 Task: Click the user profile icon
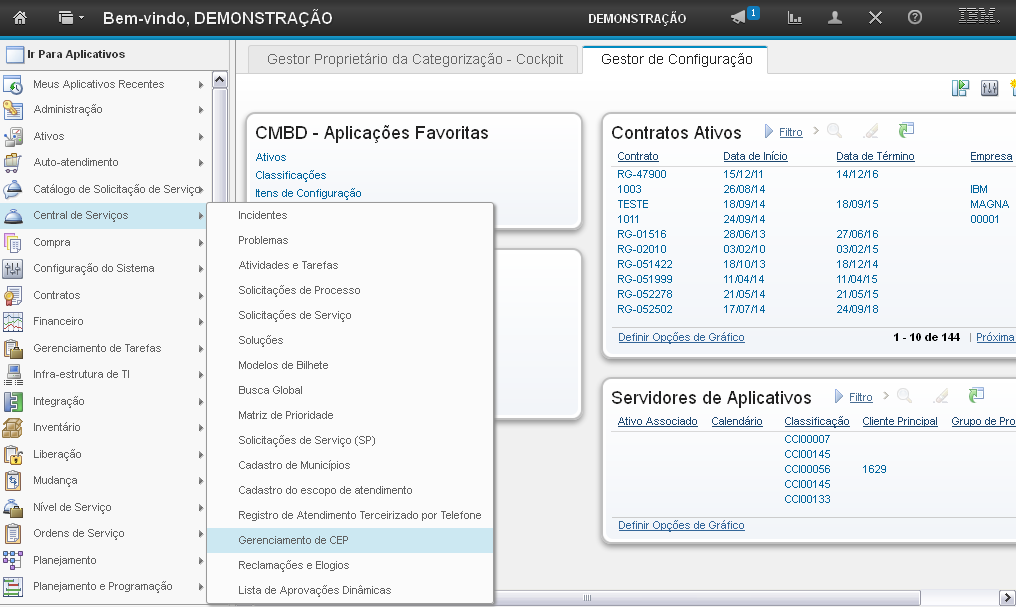(836, 18)
